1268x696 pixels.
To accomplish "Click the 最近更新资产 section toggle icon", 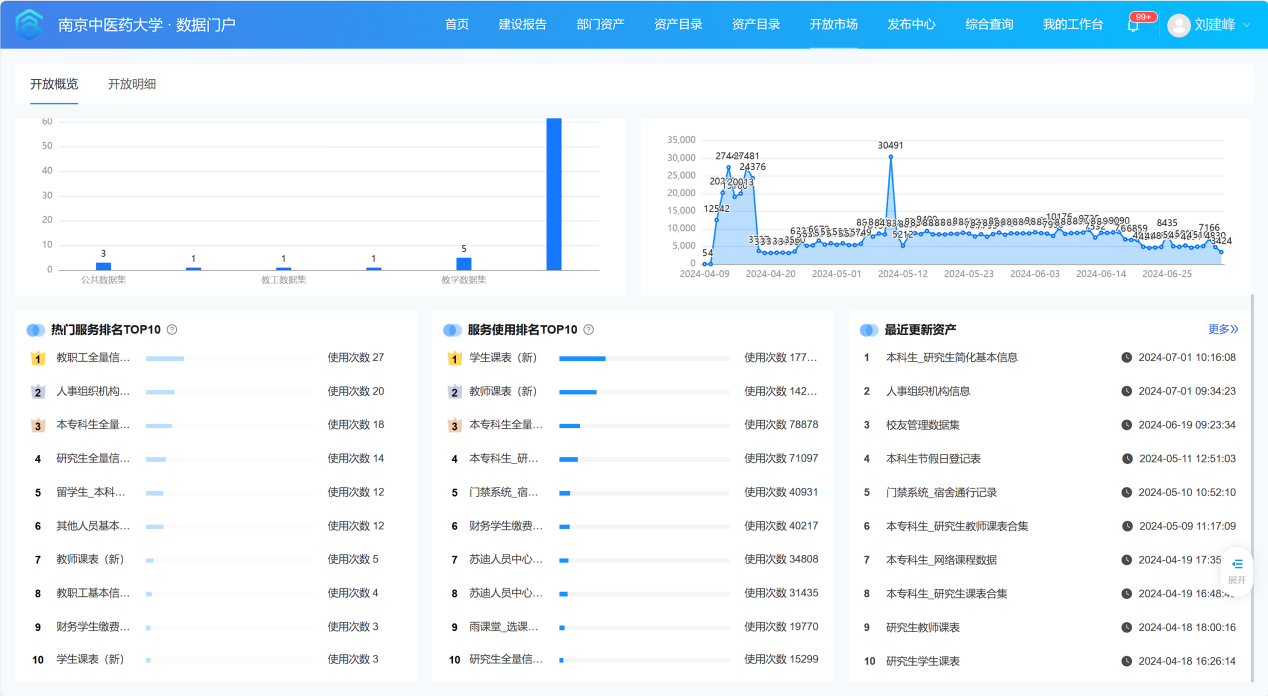I will tap(869, 329).
